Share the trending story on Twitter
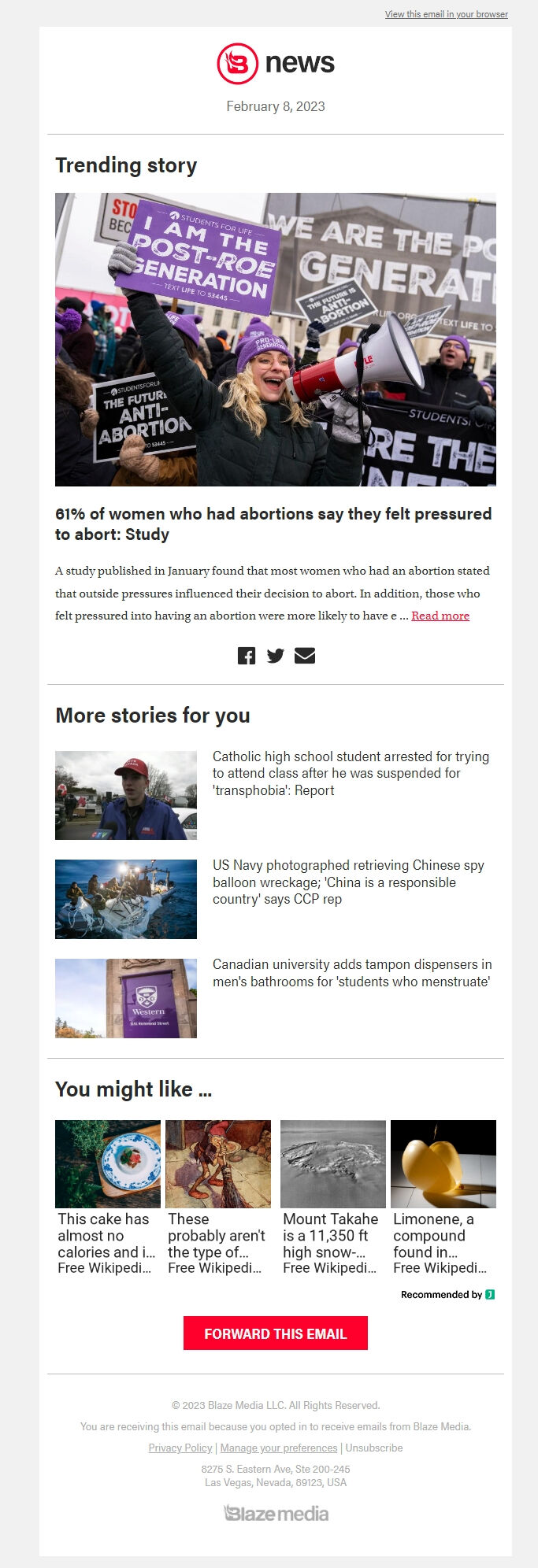 click(x=276, y=655)
